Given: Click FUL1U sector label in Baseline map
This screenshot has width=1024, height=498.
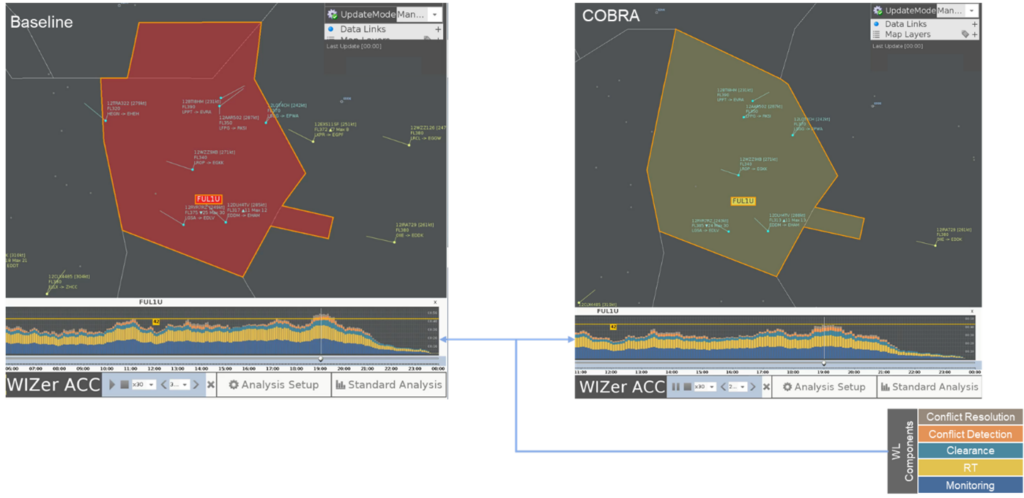Looking at the screenshot, I should [208, 198].
